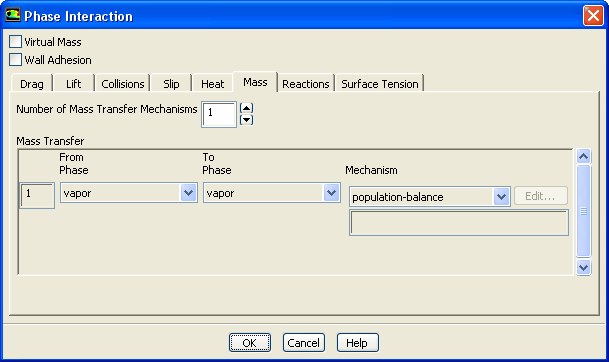Open the From Phase dropdown
Screen dimensions: 609x362
129,193
